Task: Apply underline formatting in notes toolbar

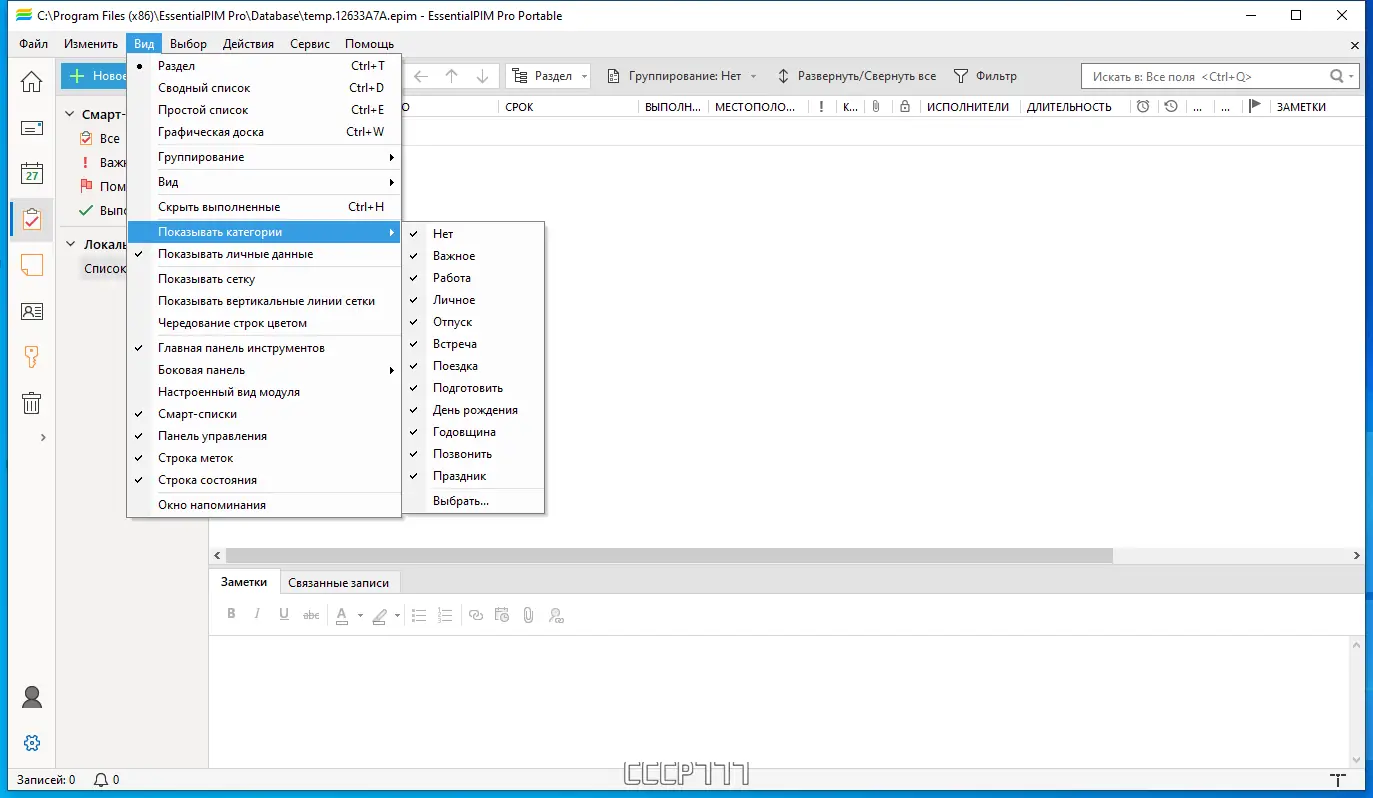Action: (284, 614)
